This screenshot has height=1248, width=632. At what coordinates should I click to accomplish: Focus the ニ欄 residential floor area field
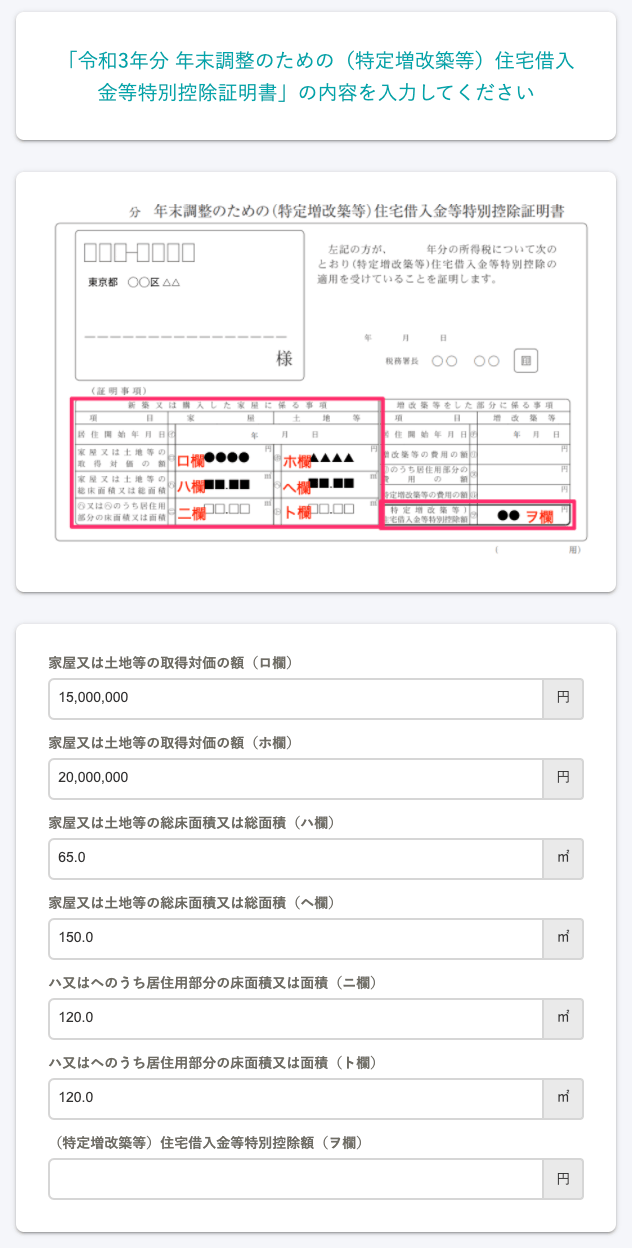pyautogui.click(x=295, y=1018)
